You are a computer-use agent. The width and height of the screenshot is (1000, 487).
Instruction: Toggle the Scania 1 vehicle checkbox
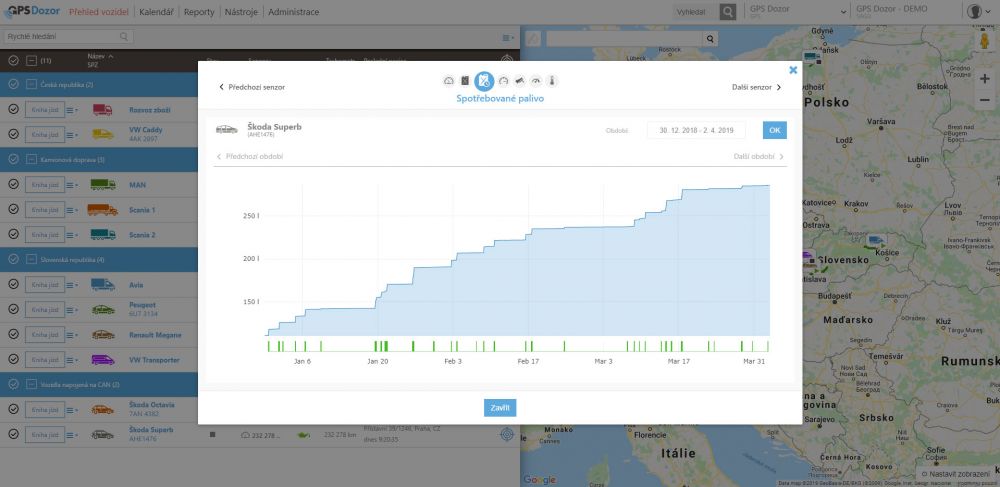pos(13,210)
